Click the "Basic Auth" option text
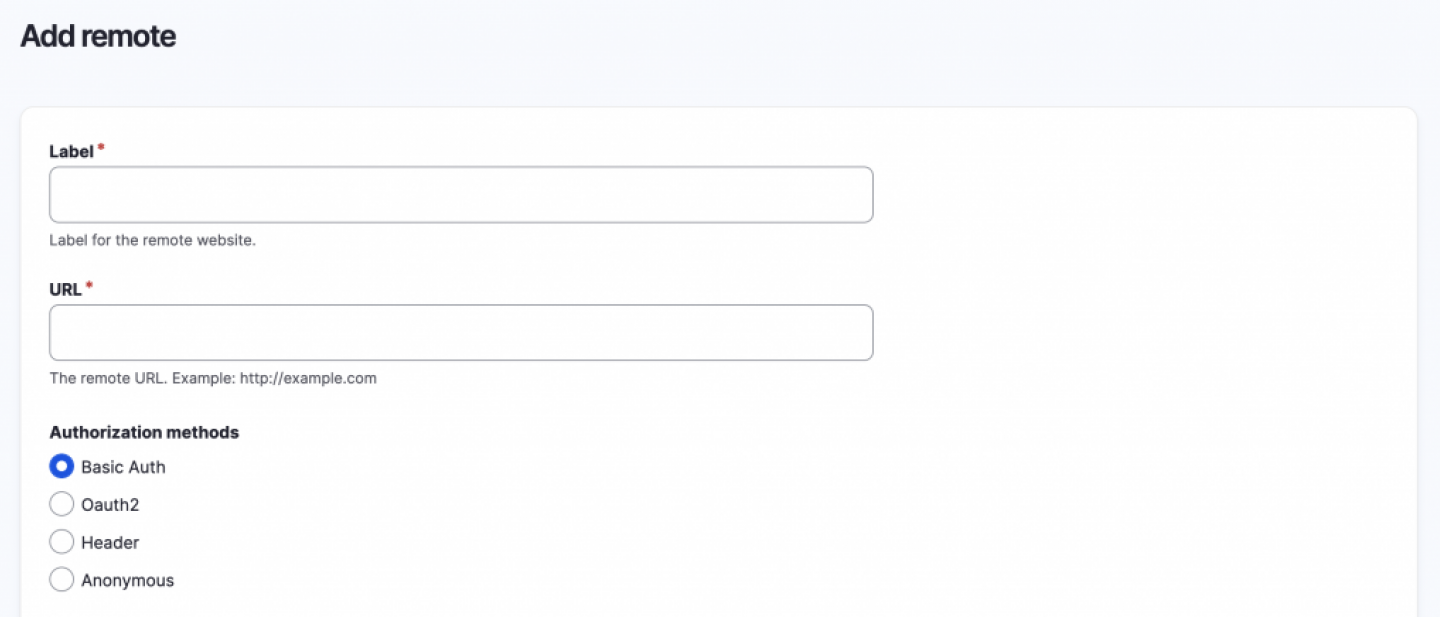Screen dimensions: 1440x617 123,467
